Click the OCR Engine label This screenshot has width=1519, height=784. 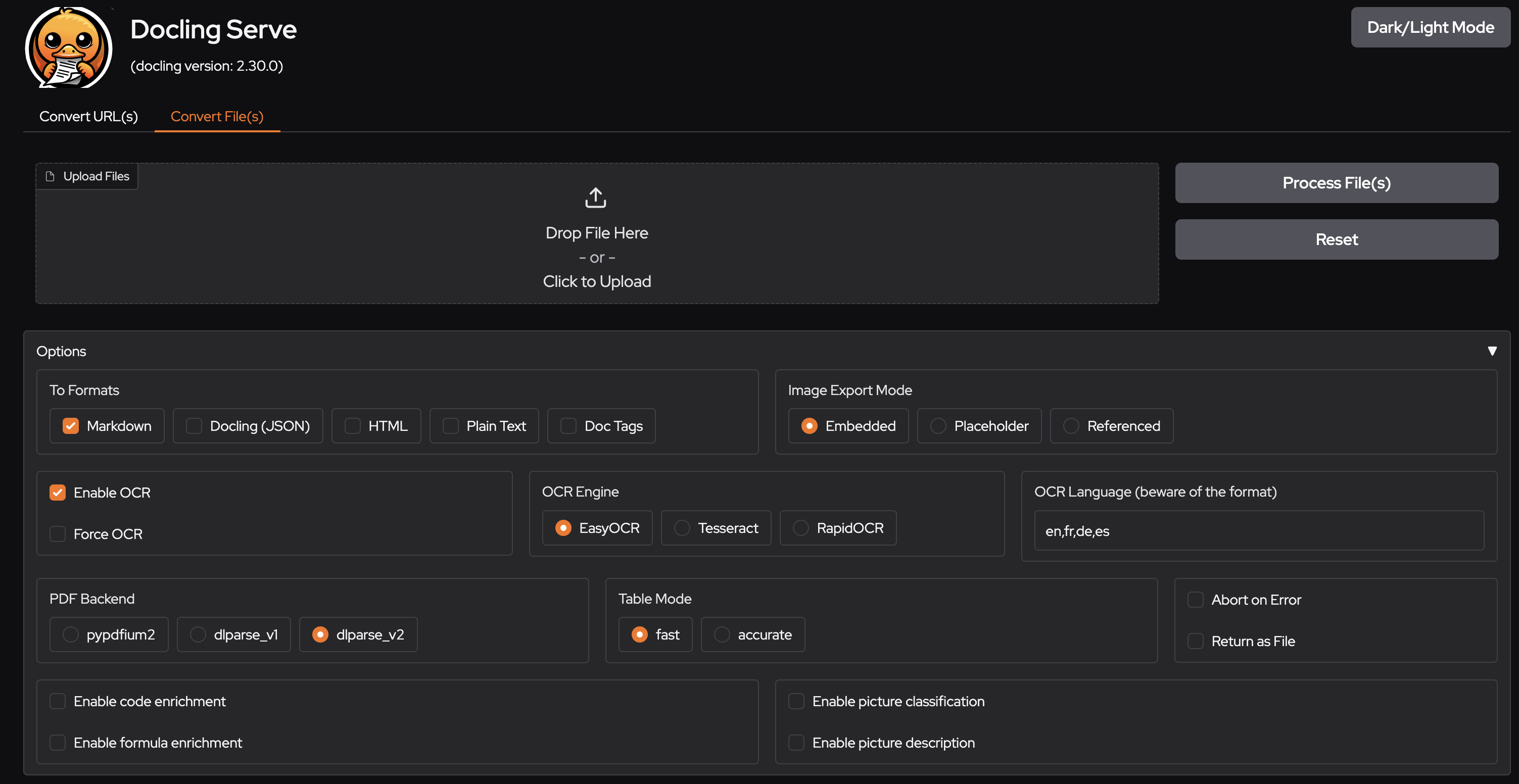point(580,492)
